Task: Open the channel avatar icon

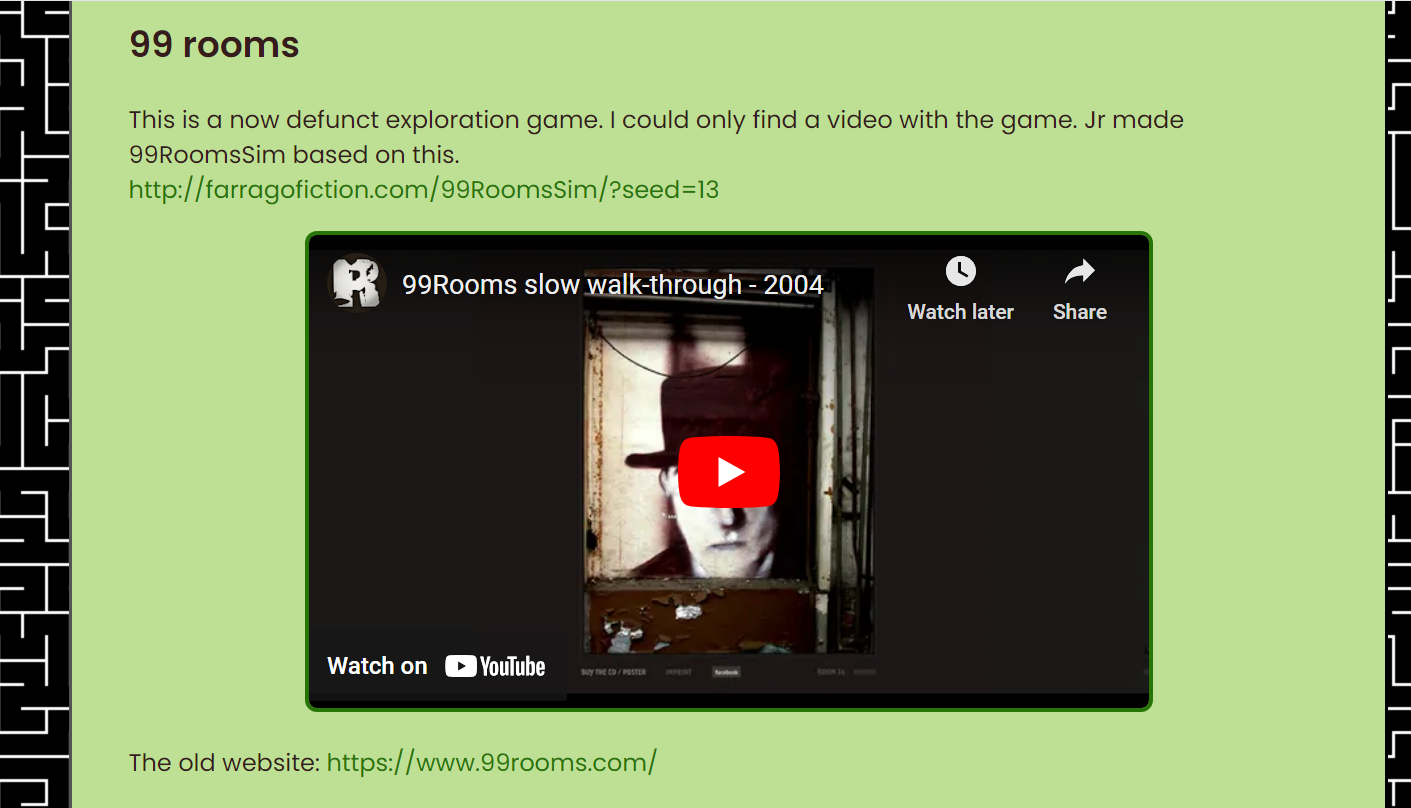Action: coord(358,283)
